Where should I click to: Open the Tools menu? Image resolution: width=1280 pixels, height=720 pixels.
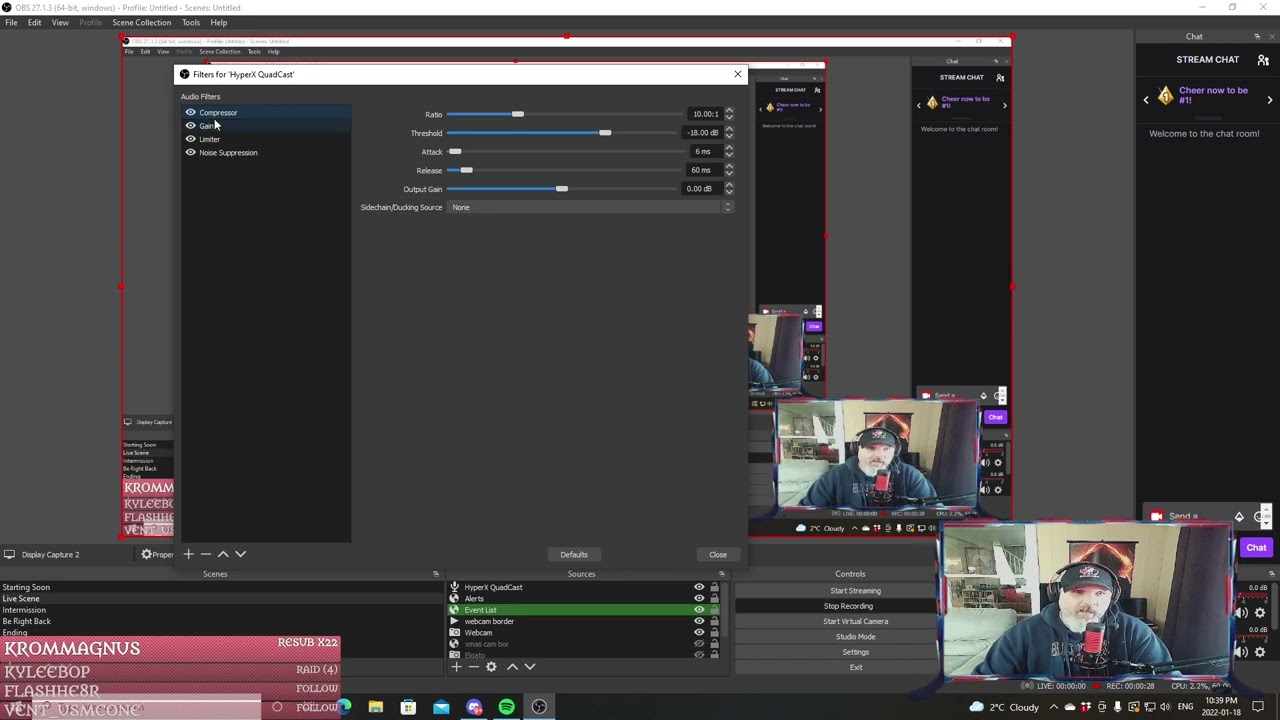click(x=190, y=22)
